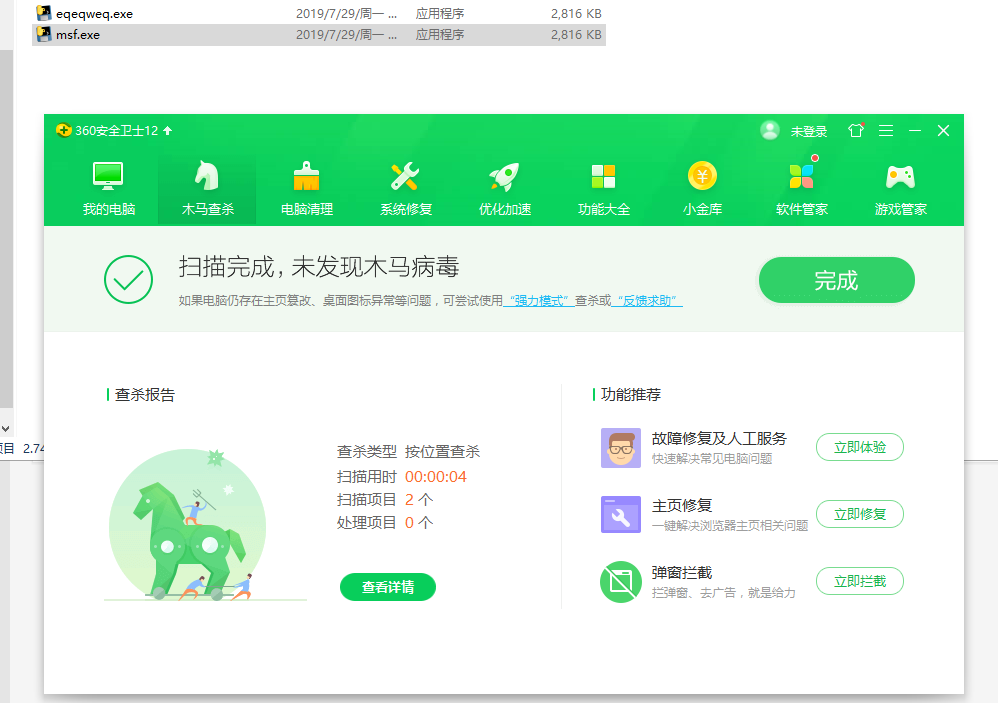Click the 木马查杀 tab label

207,209
